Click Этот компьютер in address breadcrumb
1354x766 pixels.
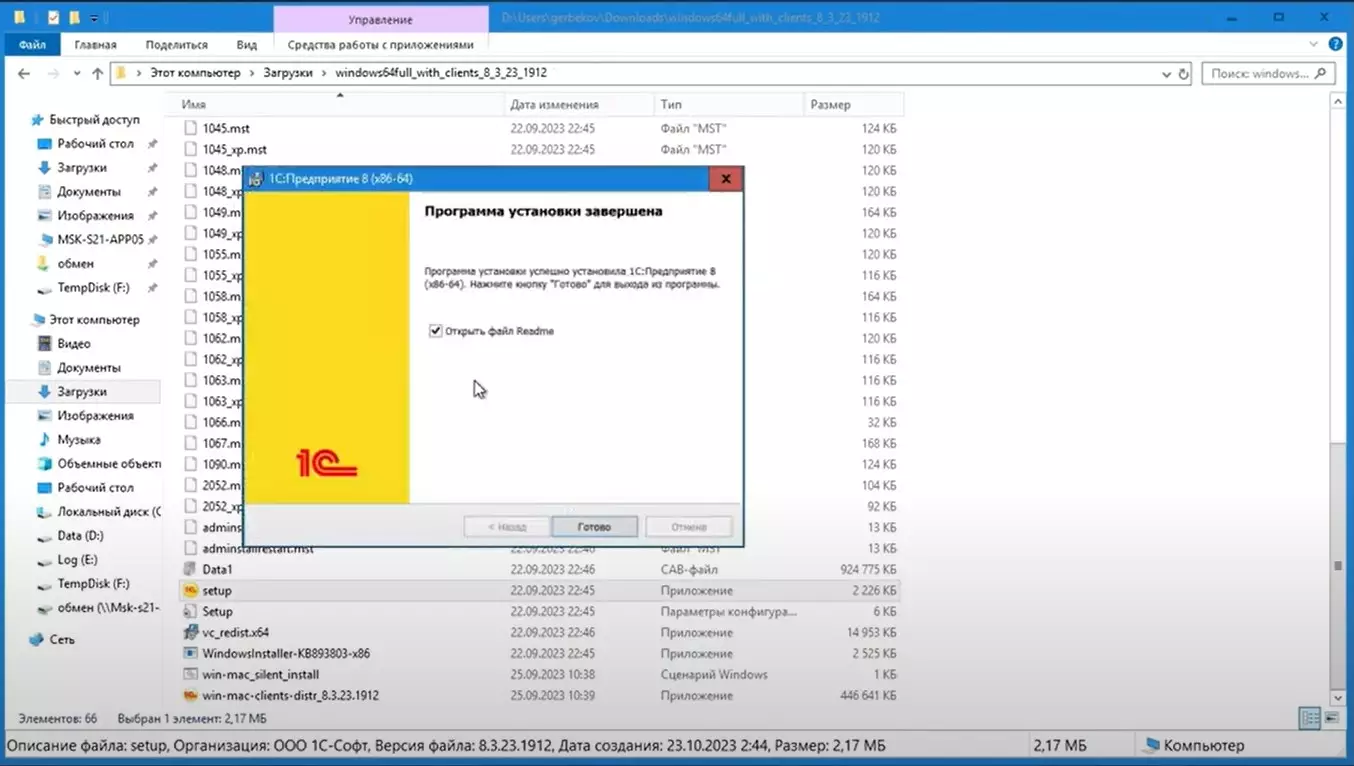pyautogui.click(x=195, y=73)
